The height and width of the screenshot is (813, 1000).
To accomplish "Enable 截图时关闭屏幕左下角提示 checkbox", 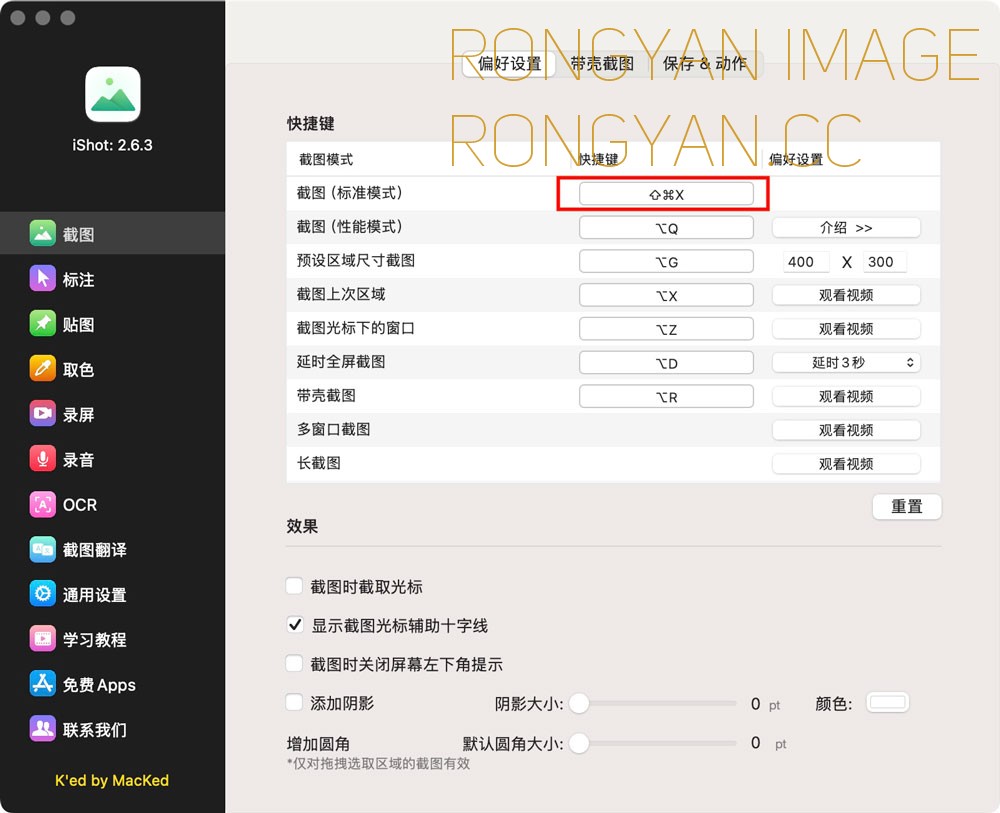I will point(294,664).
